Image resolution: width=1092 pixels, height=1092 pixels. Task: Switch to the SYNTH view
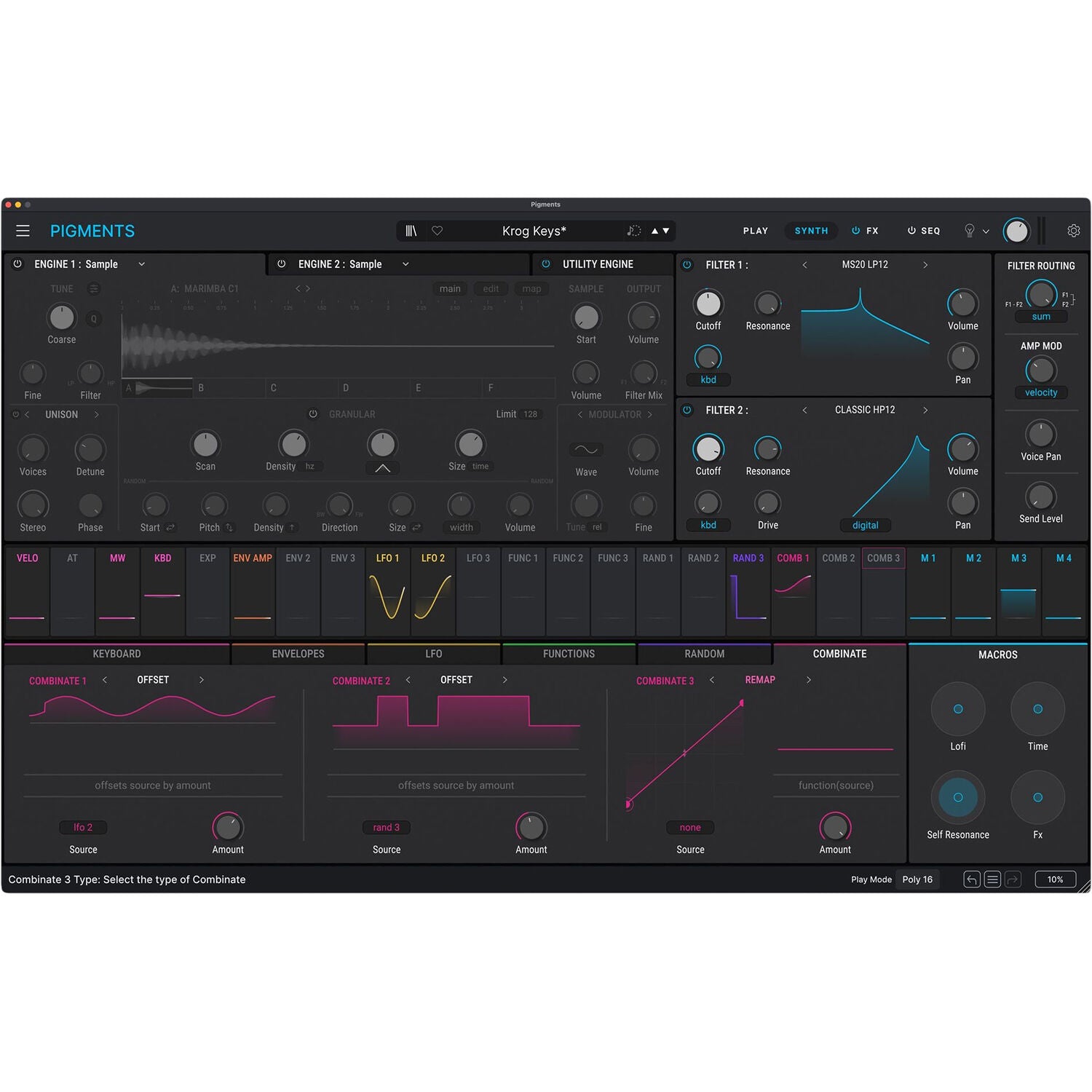[x=812, y=231]
